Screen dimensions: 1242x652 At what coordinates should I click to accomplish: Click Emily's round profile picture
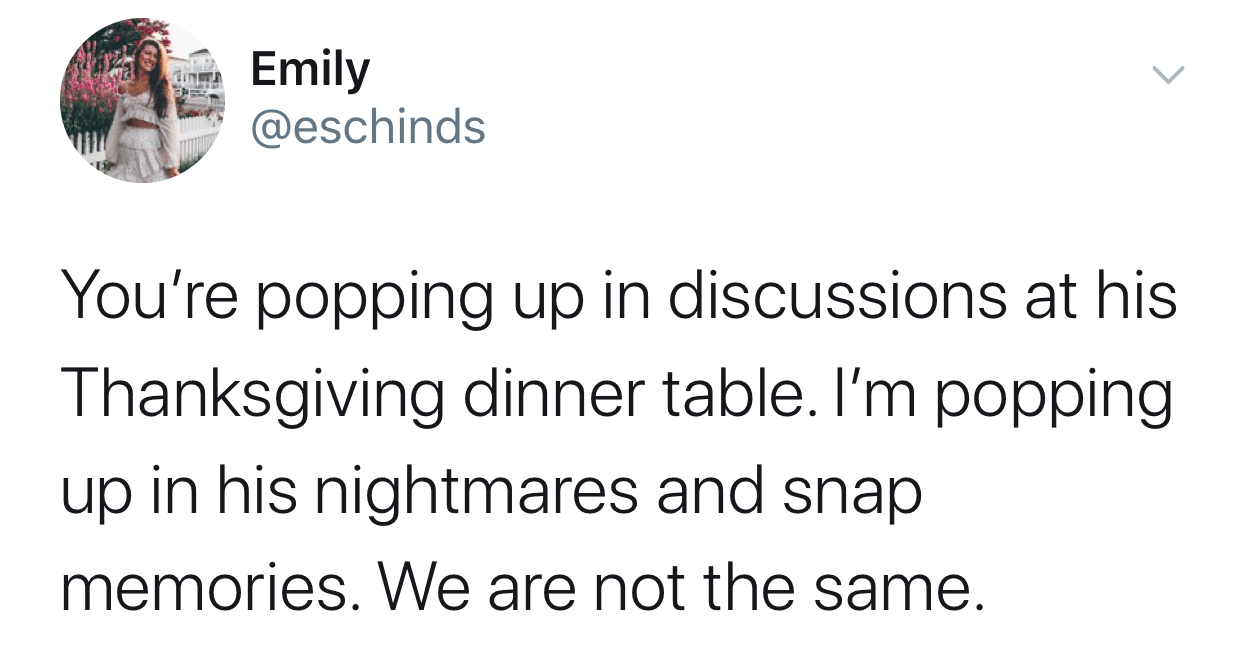click(142, 100)
